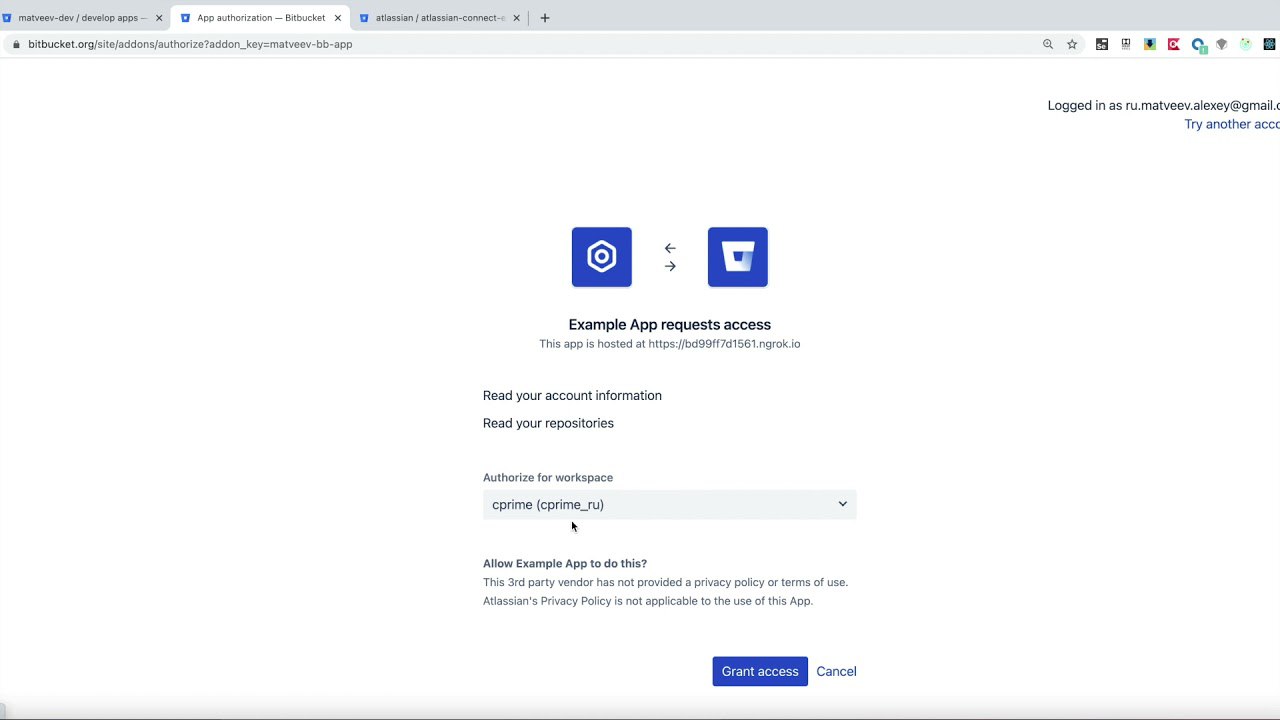Click the red R extension icon
This screenshot has height=720, width=1280.
1174,44
